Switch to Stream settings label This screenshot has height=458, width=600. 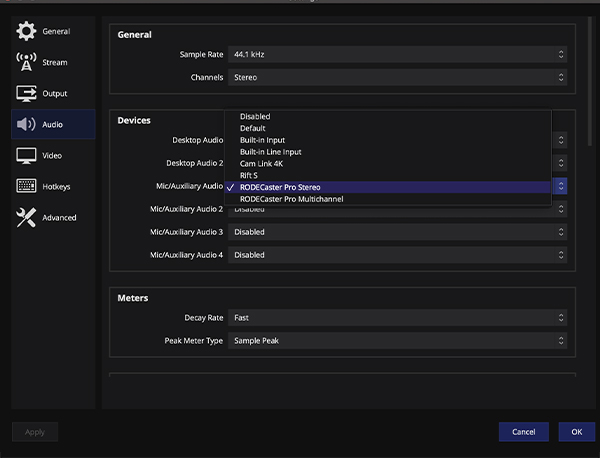pos(55,62)
